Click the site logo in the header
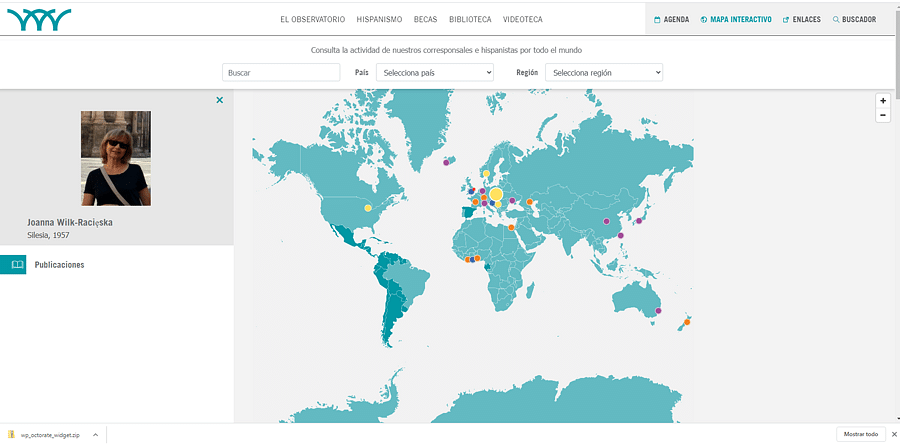900x444 pixels. pos(38,18)
